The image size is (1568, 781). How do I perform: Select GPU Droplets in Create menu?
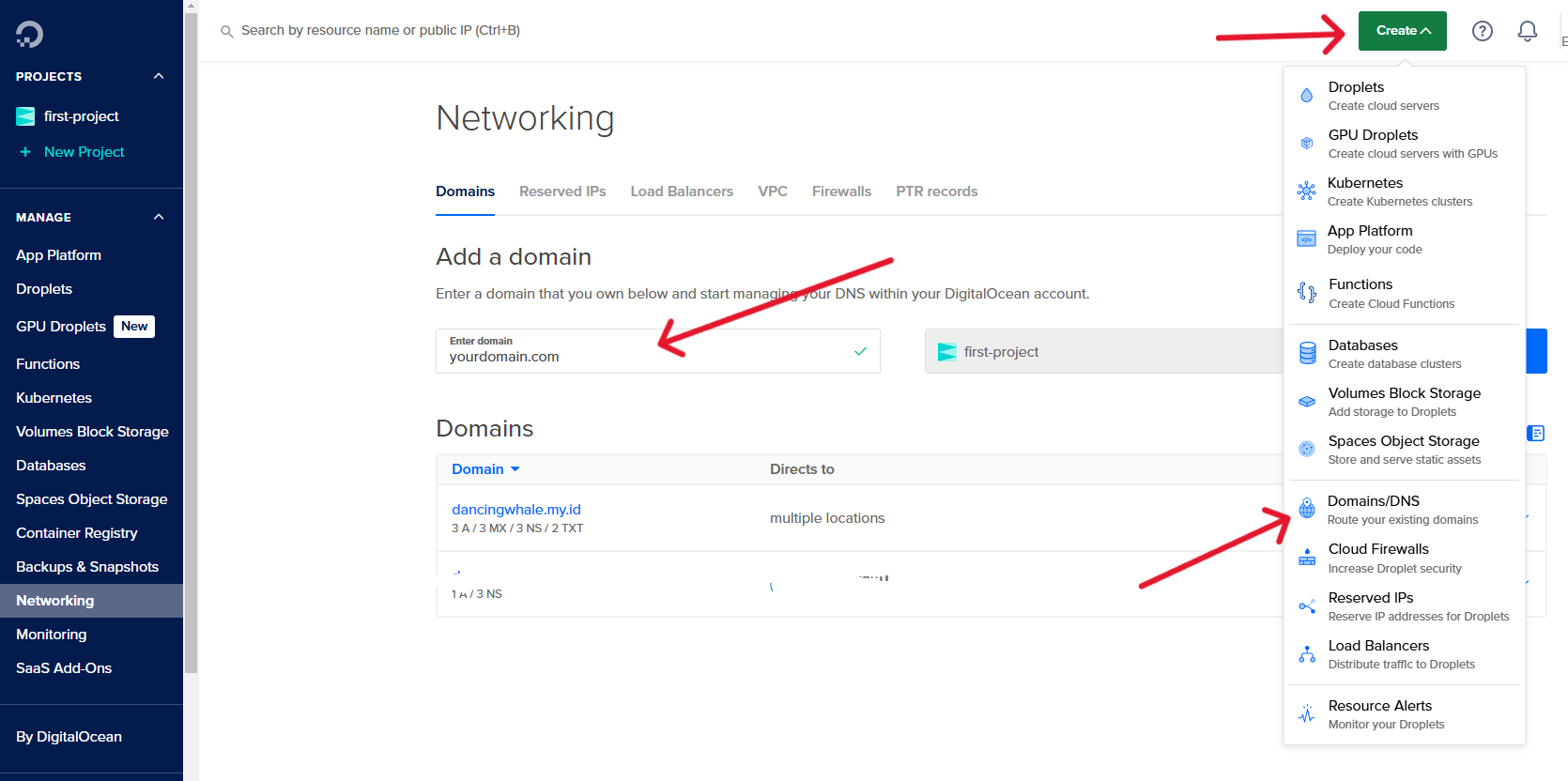click(x=1405, y=144)
